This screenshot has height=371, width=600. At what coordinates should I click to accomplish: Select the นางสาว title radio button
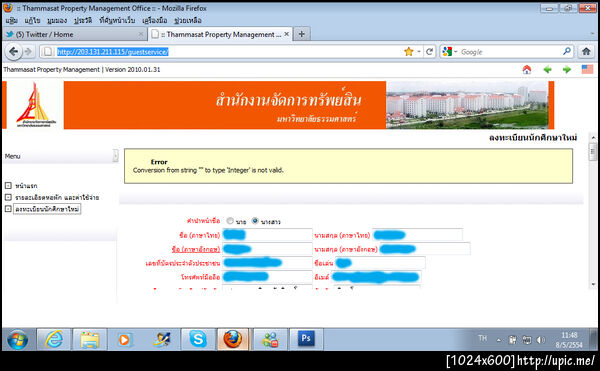pyautogui.click(x=255, y=221)
